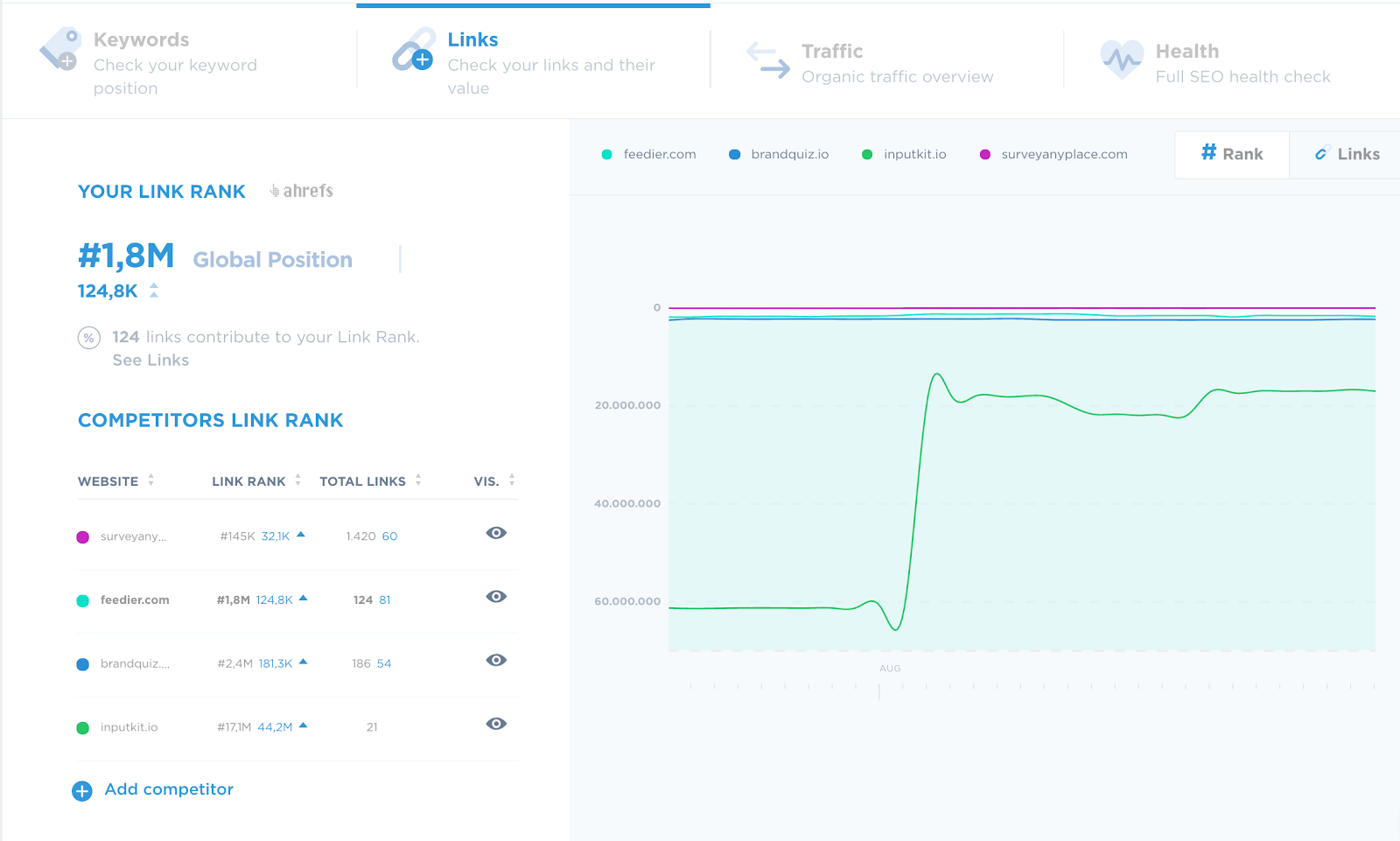Click the Keywords tag icon

[60, 49]
